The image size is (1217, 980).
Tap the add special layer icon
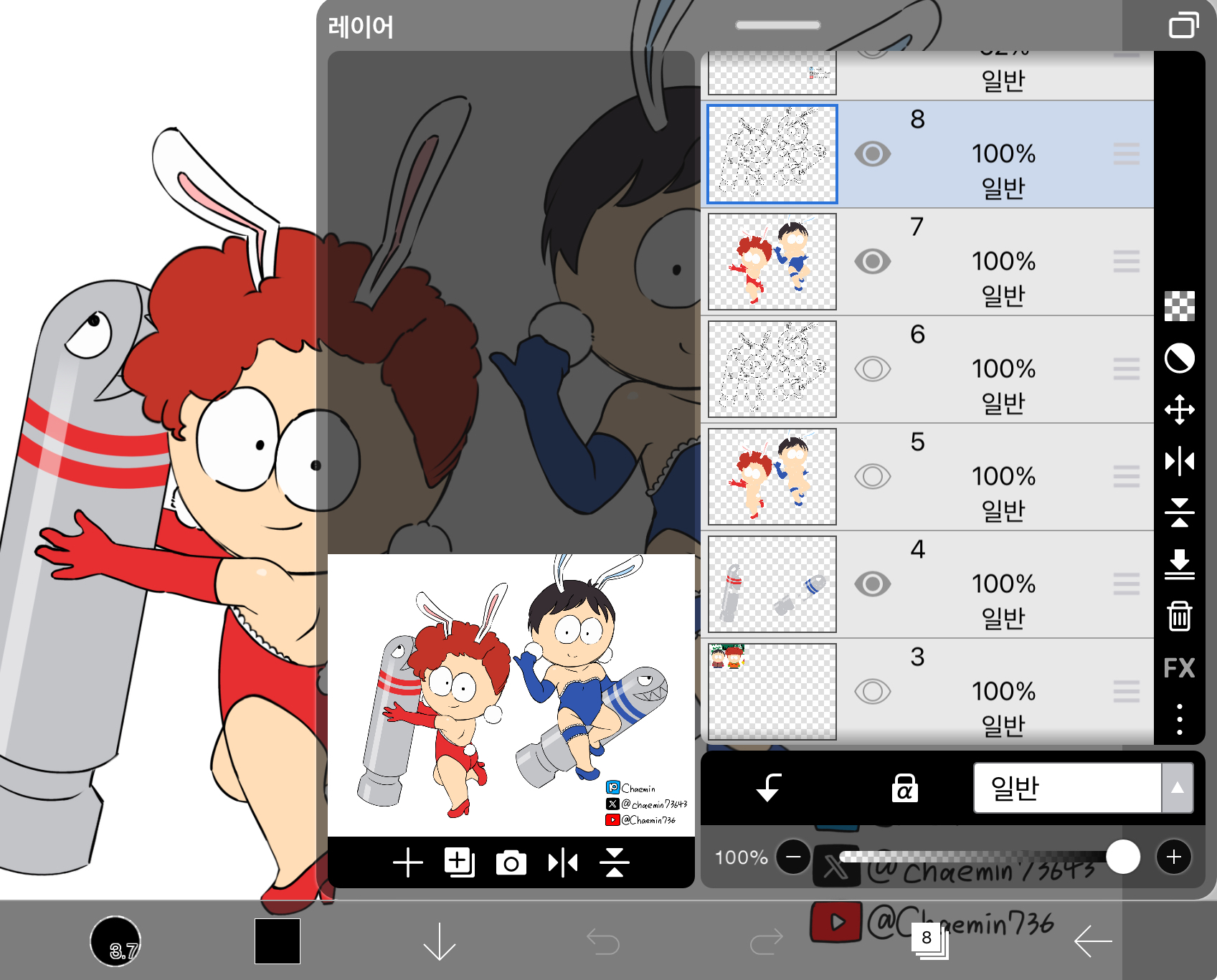[459, 862]
